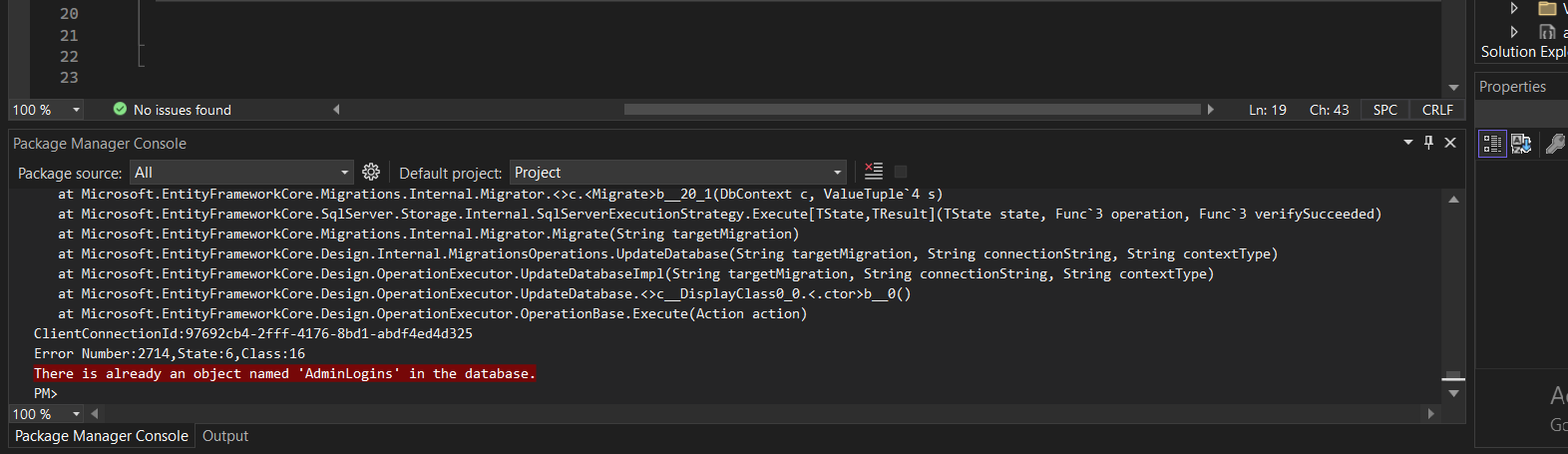Open Package Manager settings gear

371,172
